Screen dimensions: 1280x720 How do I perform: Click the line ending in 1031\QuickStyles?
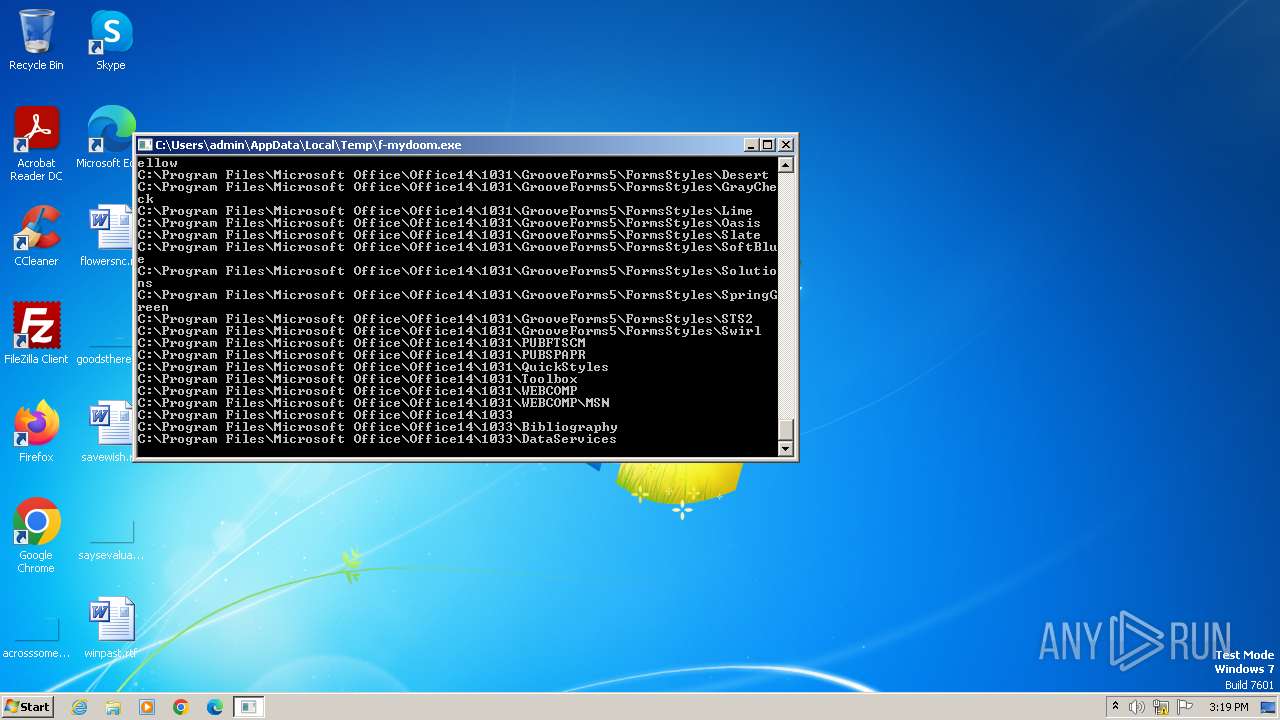[373, 367]
